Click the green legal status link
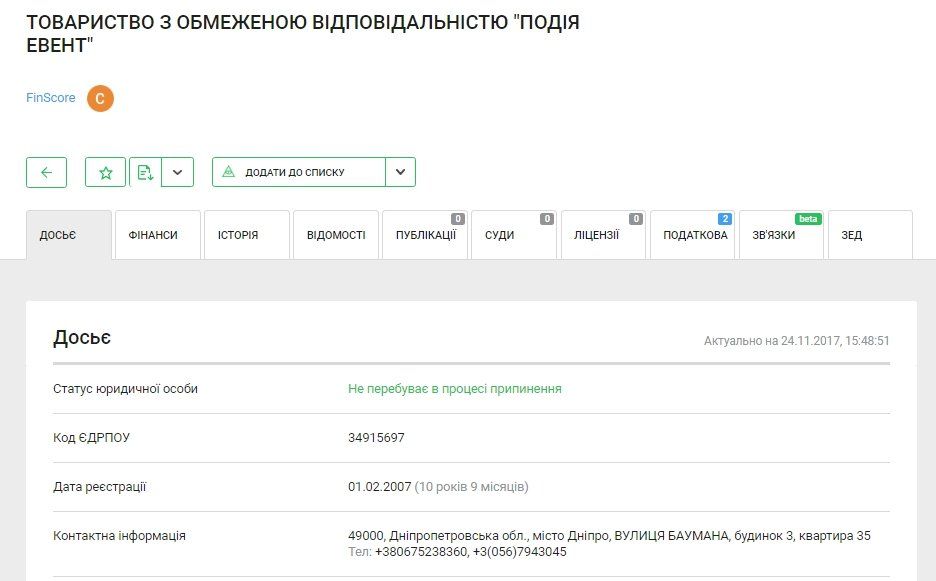 pos(452,388)
